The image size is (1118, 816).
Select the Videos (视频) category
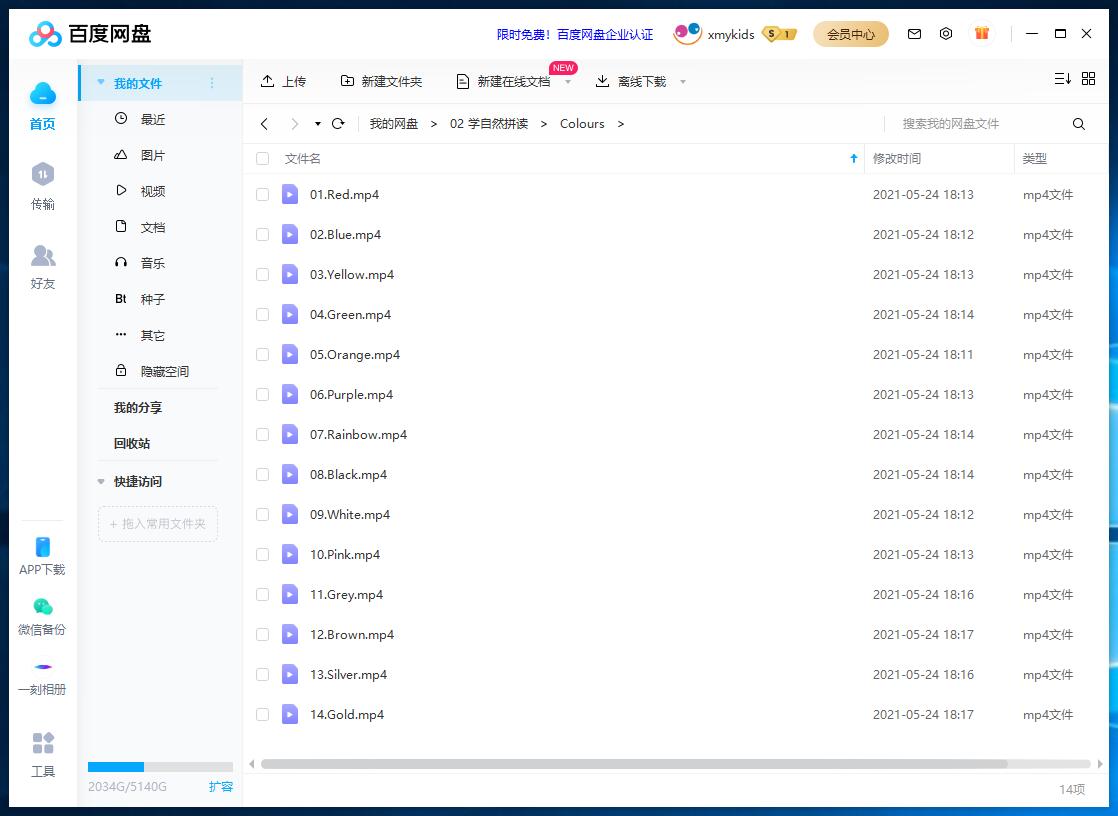(152, 191)
